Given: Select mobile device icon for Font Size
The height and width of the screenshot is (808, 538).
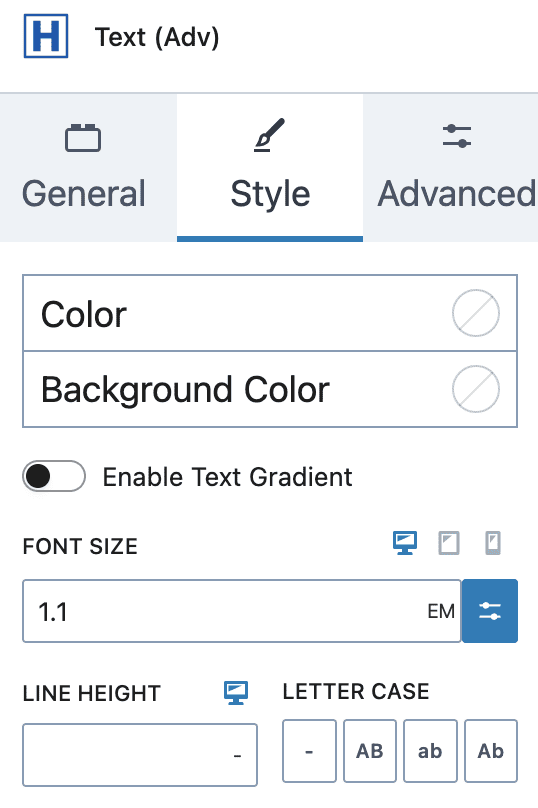Looking at the screenshot, I should point(493,543).
